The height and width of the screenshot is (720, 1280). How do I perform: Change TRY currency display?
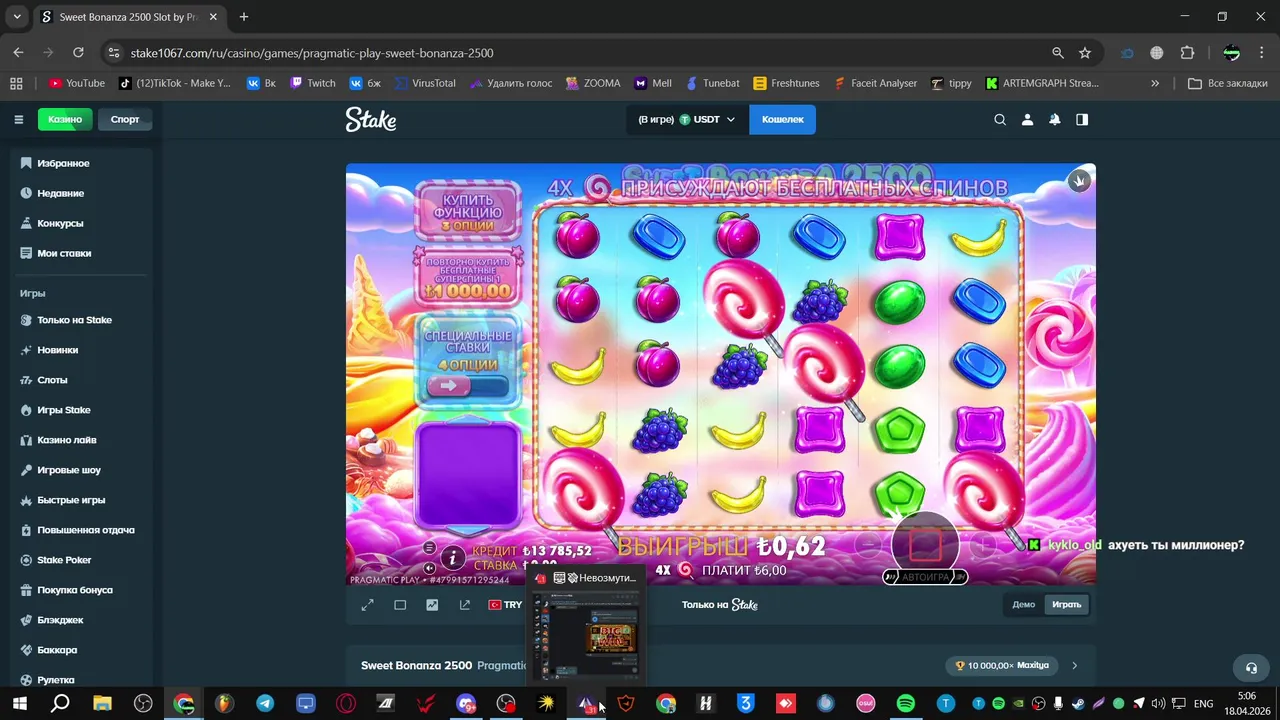point(505,605)
